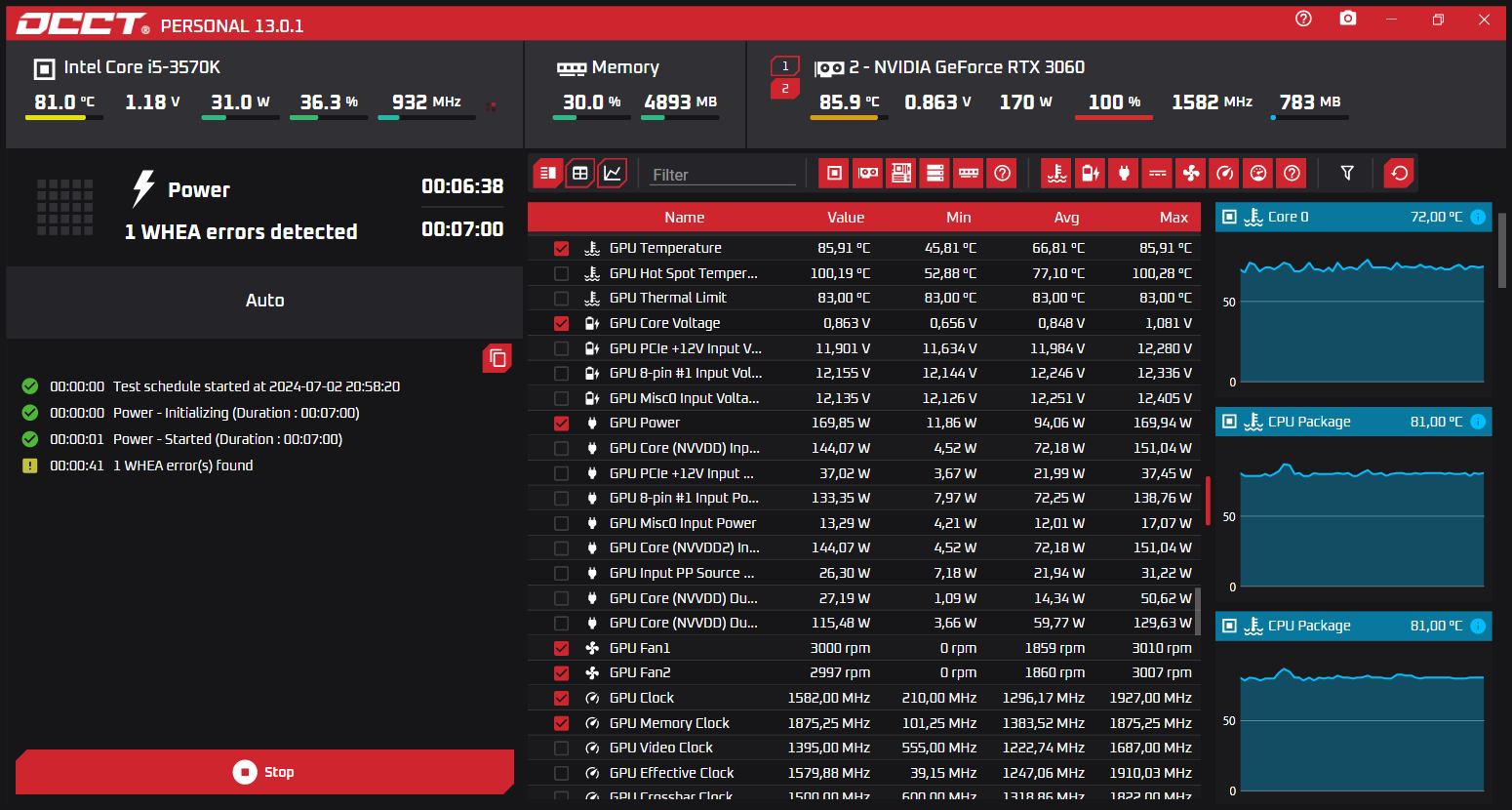Filter sensors by CPU hardware
The image size is (1512, 810).
834,174
